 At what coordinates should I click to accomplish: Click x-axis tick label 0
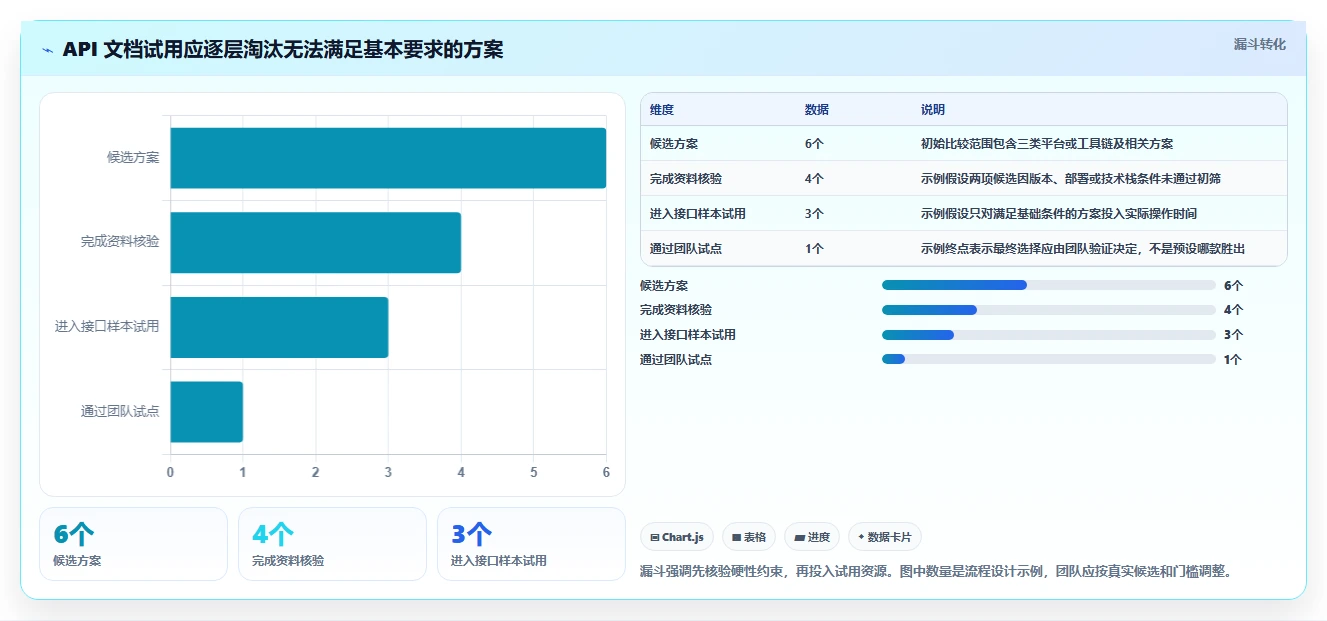(x=170, y=472)
